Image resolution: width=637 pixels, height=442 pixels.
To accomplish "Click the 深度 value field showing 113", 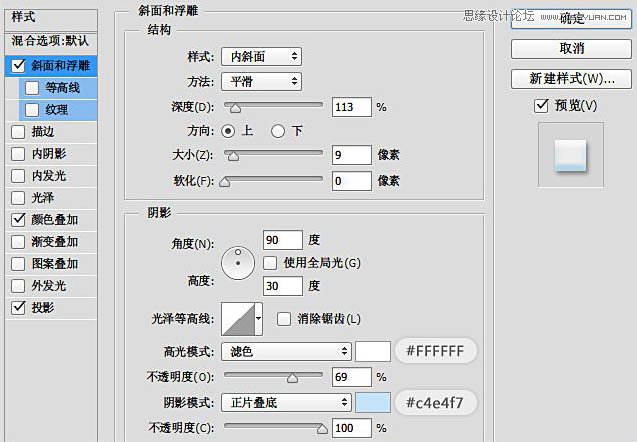I will (x=351, y=107).
